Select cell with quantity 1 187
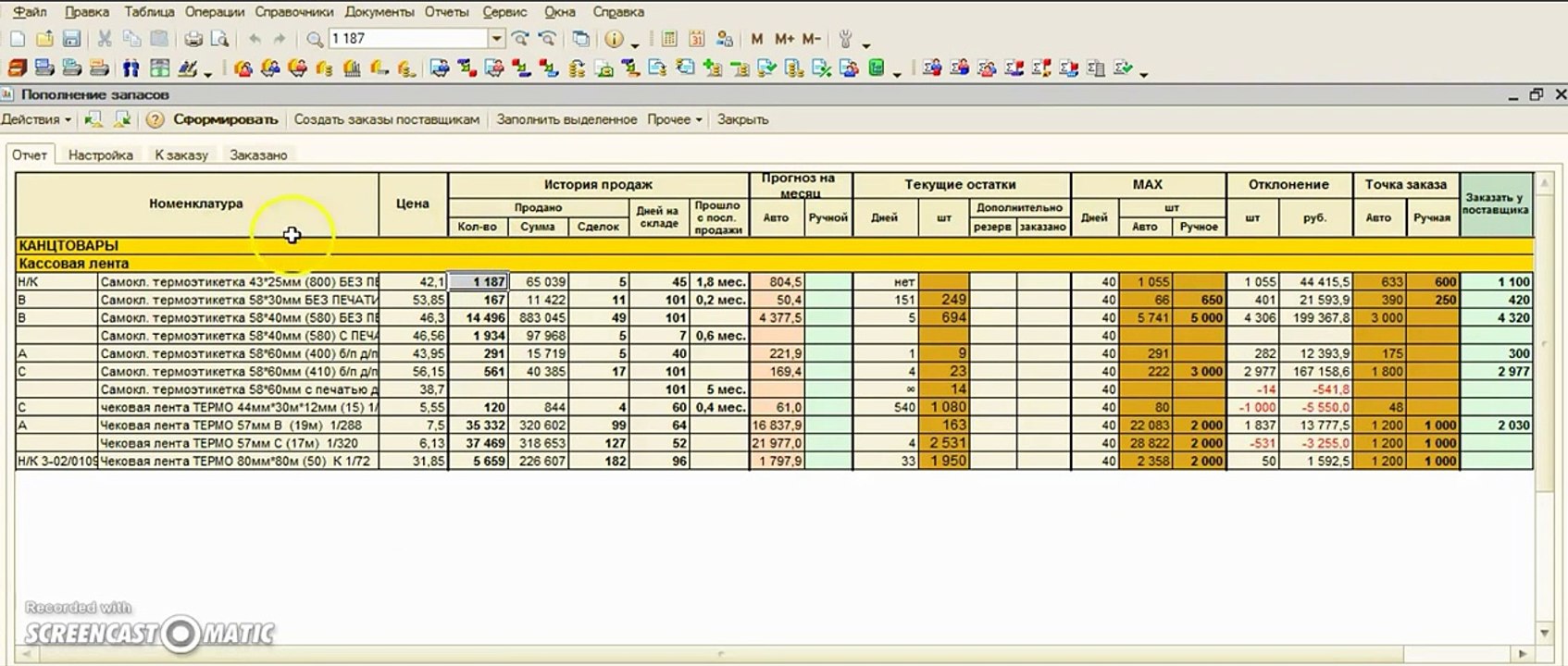The width and height of the screenshot is (1568, 666). [479, 282]
